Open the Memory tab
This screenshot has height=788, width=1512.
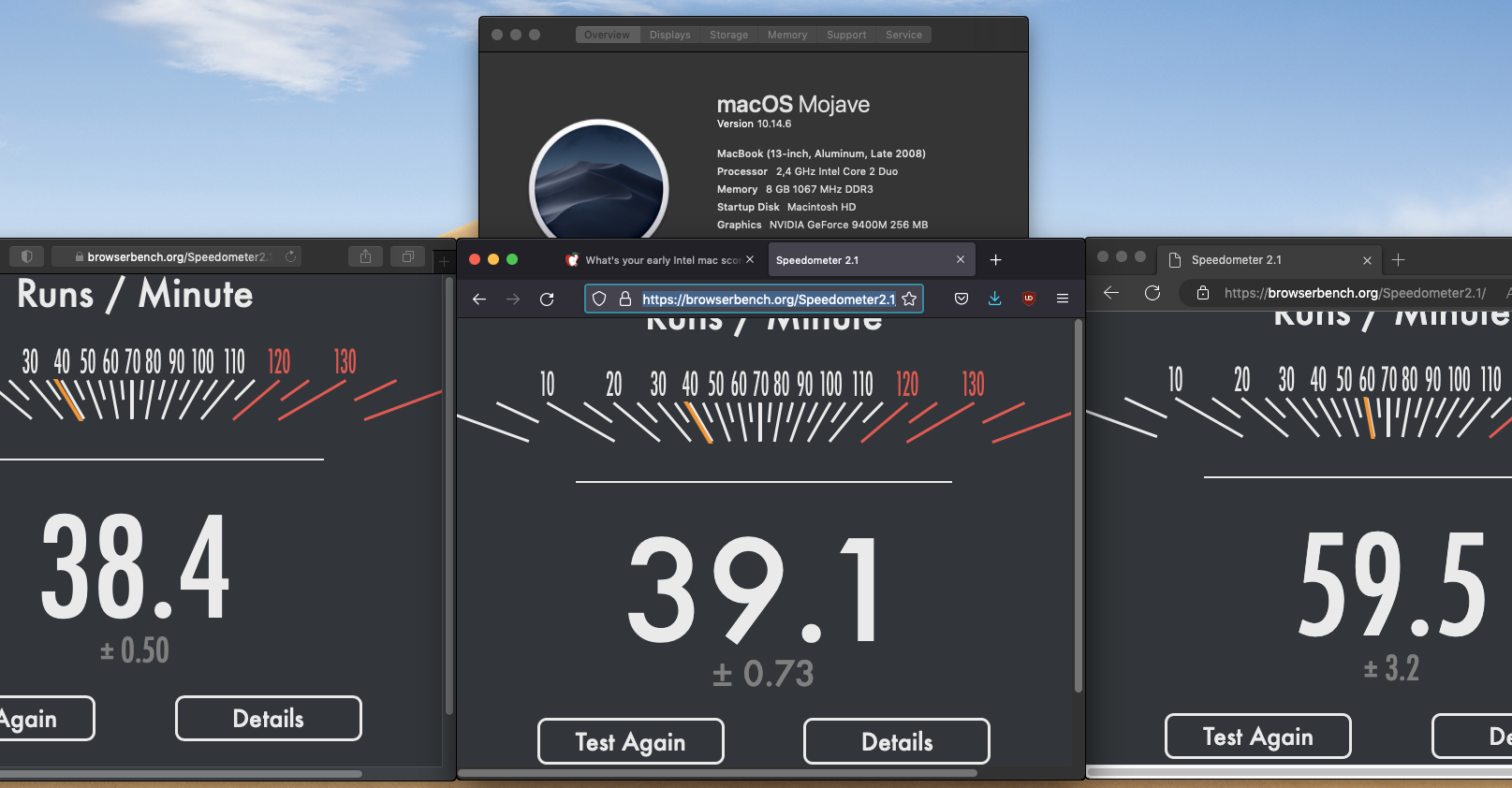point(787,35)
